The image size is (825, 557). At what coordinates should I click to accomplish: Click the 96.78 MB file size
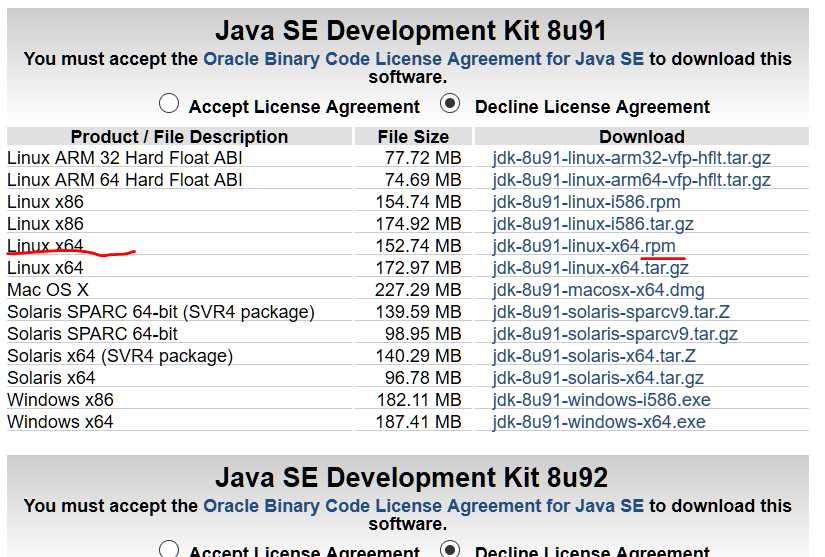click(423, 378)
